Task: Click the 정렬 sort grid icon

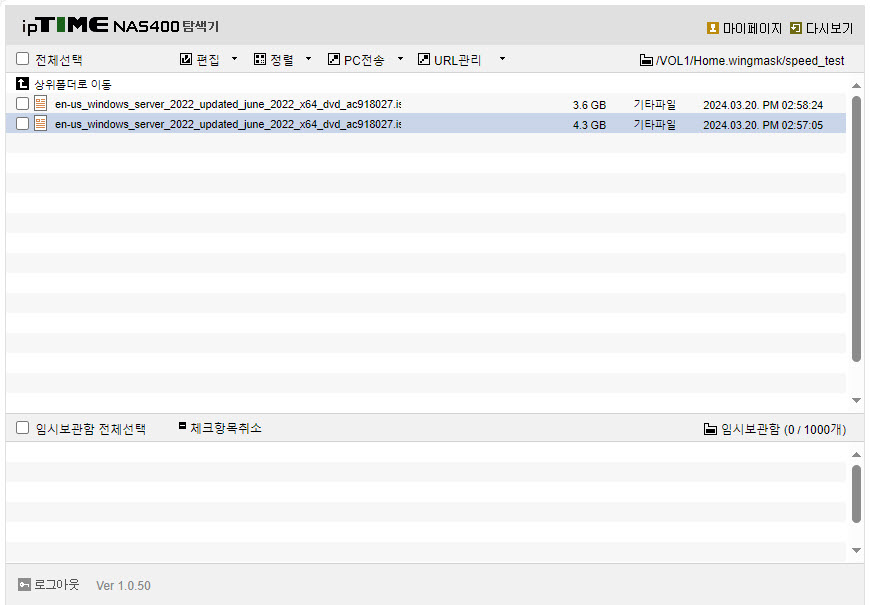Action: click(260, 59)
